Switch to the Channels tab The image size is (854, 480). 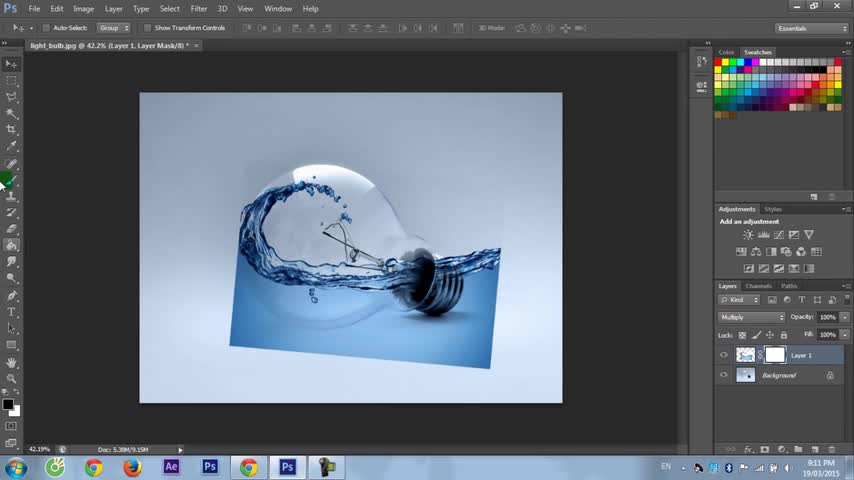[x=758, y=286]
